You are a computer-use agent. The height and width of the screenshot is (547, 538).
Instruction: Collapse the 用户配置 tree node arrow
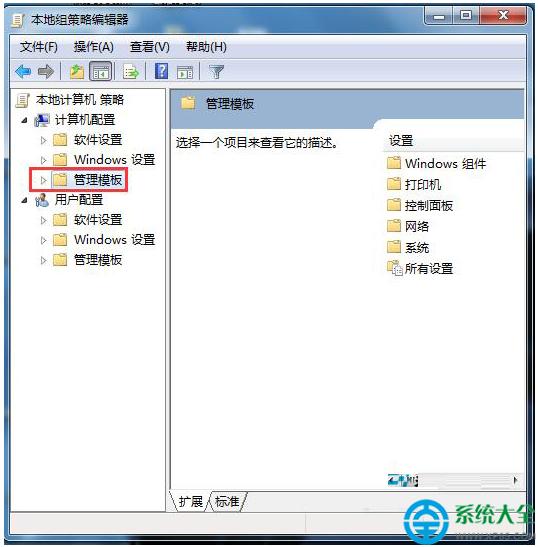24,200
